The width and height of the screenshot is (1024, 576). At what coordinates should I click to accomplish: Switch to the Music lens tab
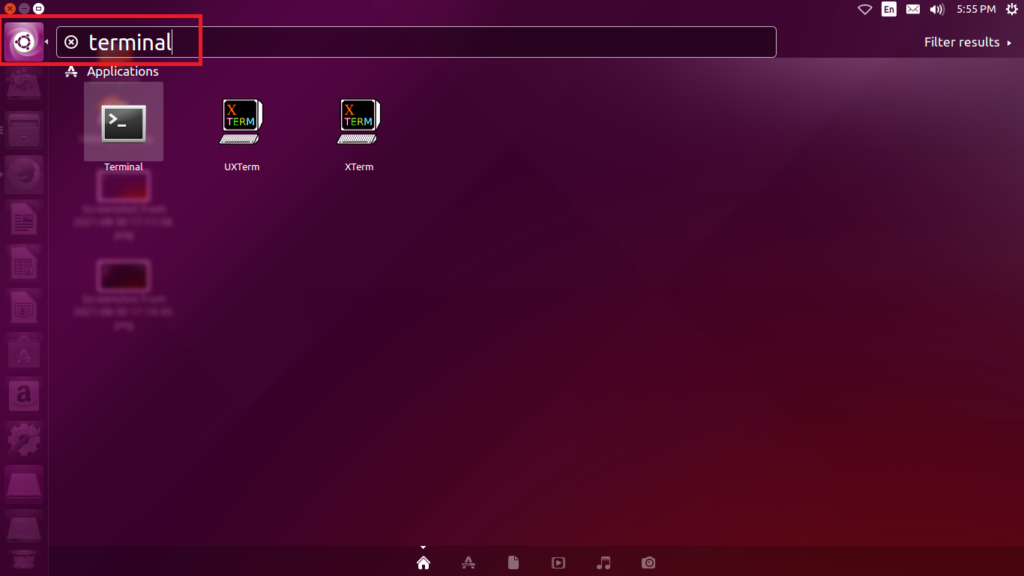pyautogui.click(x=603, y=563)
